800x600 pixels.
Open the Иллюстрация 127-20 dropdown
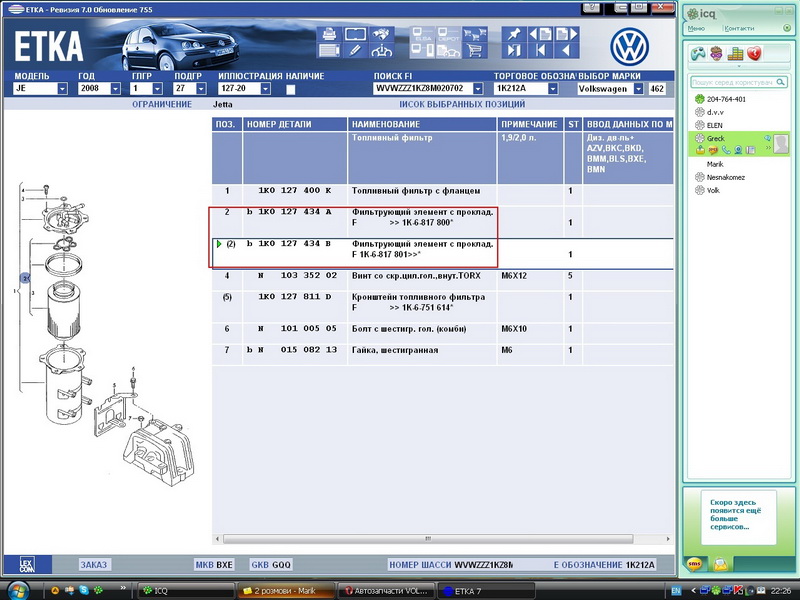[x=265, y=89]
